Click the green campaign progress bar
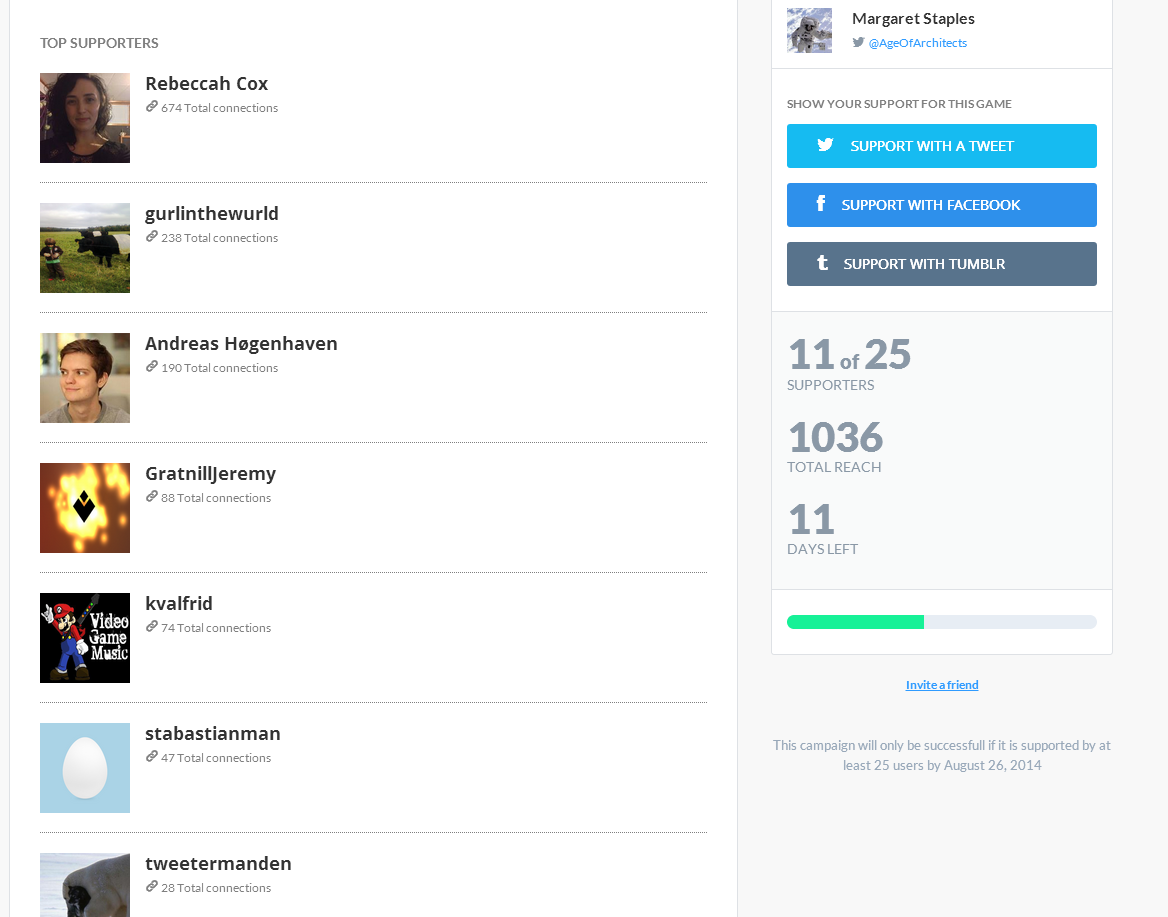 (x=942, y=622)
